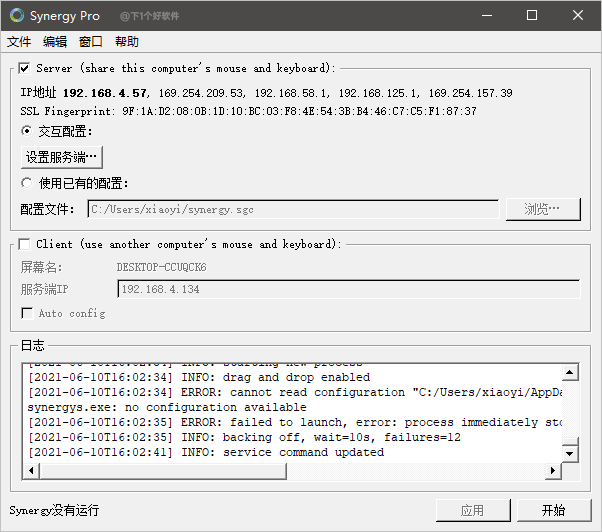This screenshot has width=602, height=532.
Task: Click the SSL Fingerprint value text
Action: pos(299,111)
